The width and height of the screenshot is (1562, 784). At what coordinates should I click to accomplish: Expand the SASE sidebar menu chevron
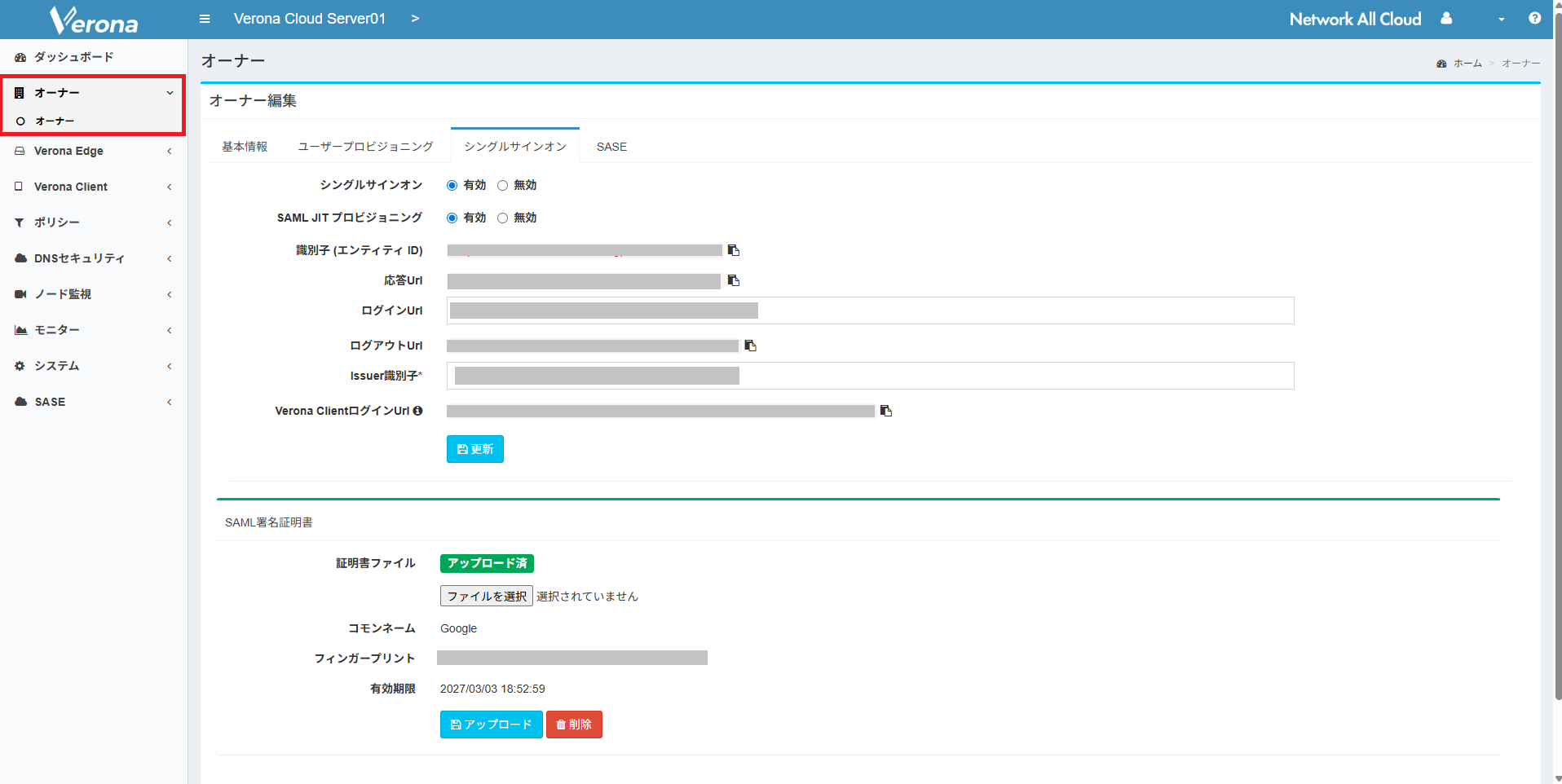[x=170, y=402]
